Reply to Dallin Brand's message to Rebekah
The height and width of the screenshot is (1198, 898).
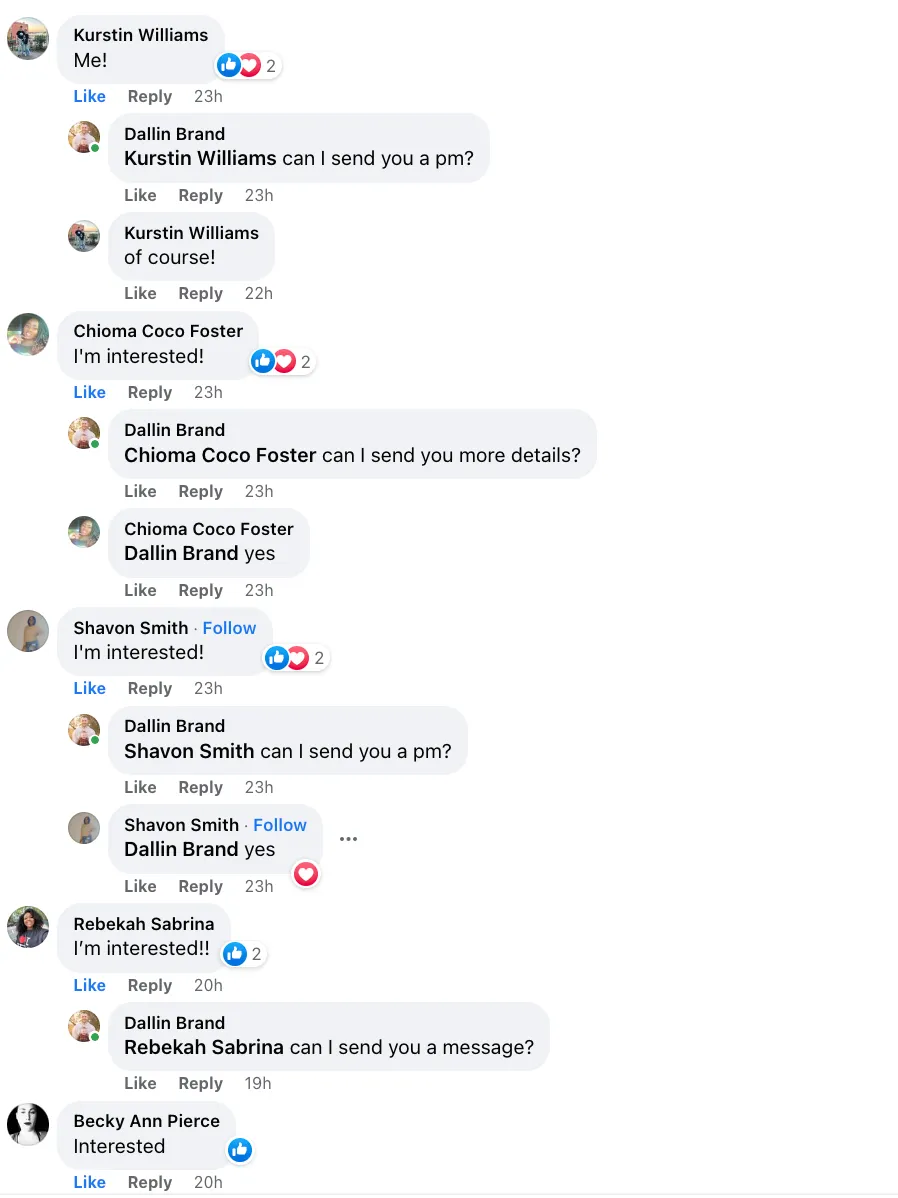pyautogui.click(x=200, y=1083)
